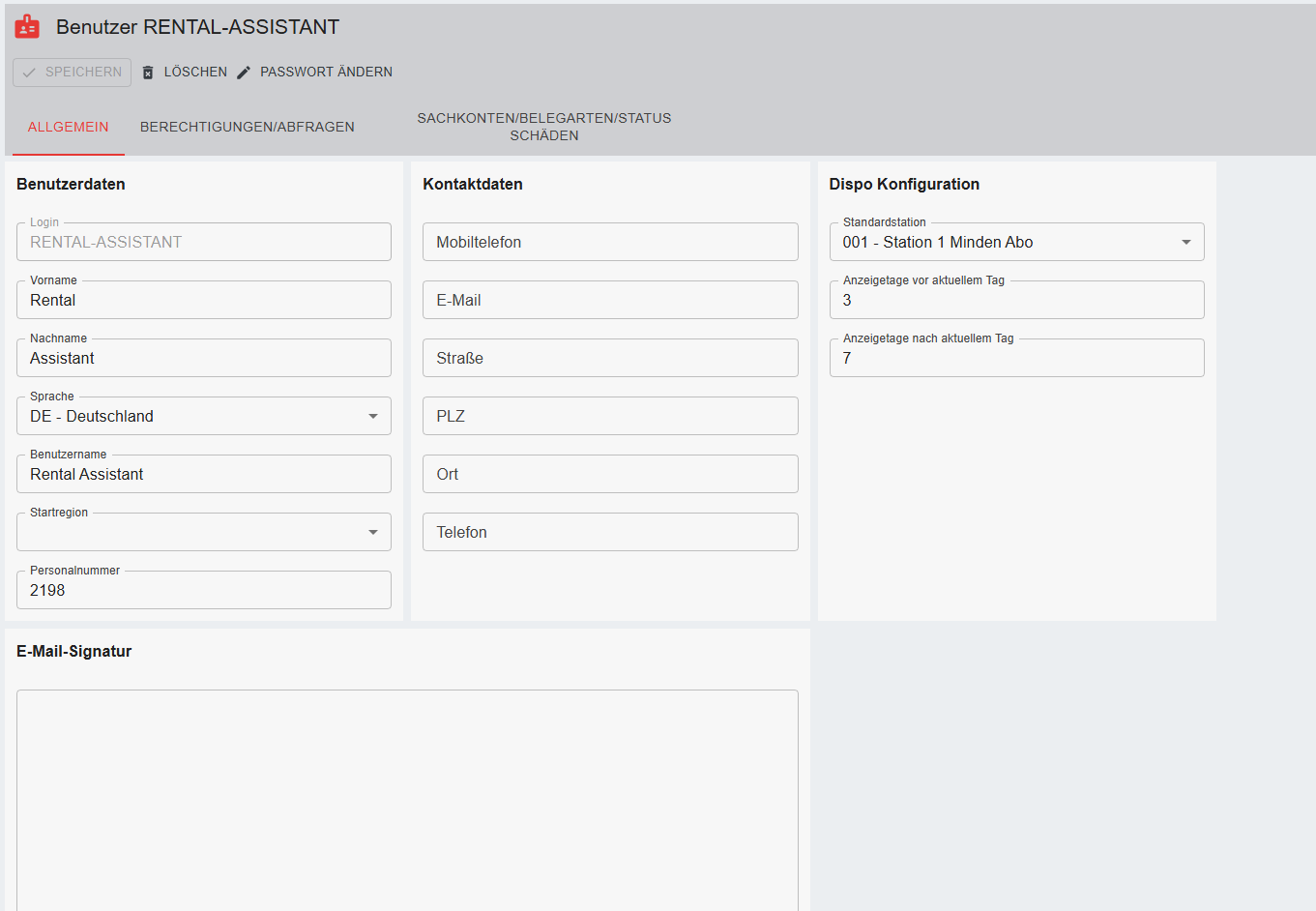Click the checkmark icon on Speichern
This screenshot has width=1316, height=911.
coord(29,73)
